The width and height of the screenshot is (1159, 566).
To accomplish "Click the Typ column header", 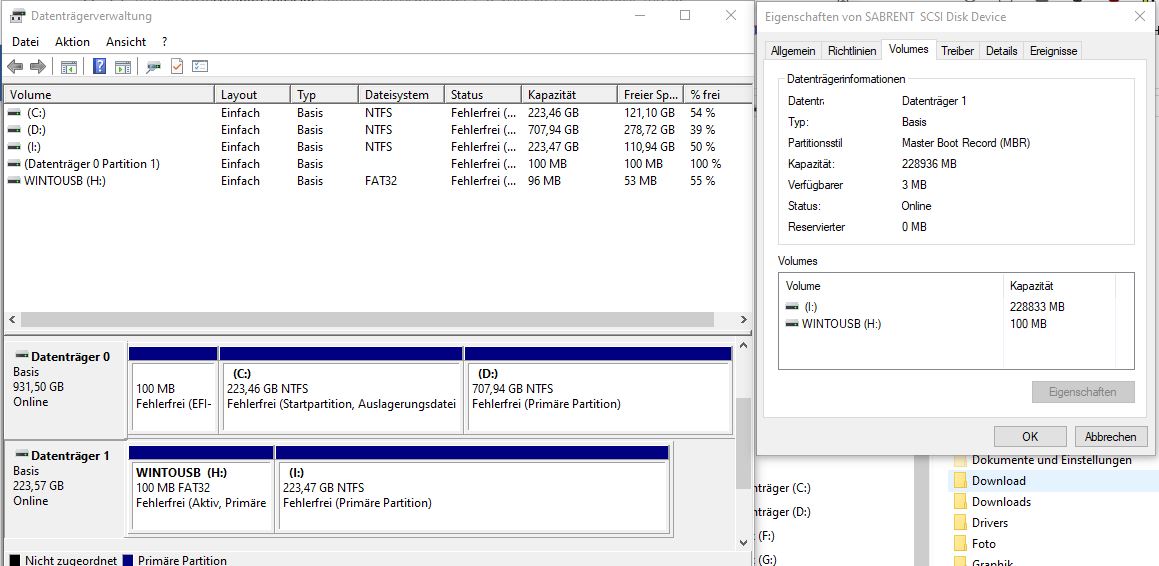I will coord(324,95).
